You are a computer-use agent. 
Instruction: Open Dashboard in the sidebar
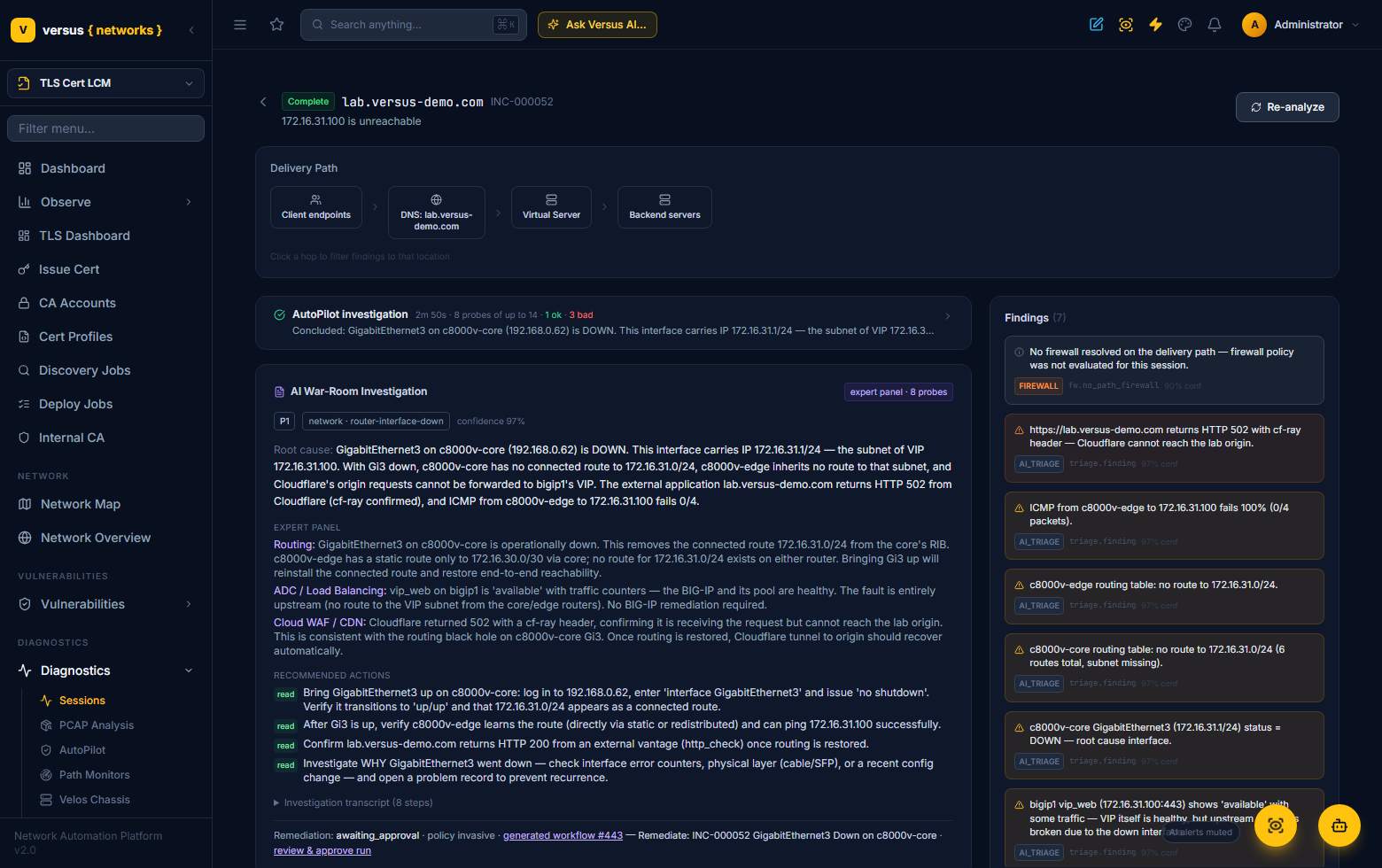[x=105, y=168]
